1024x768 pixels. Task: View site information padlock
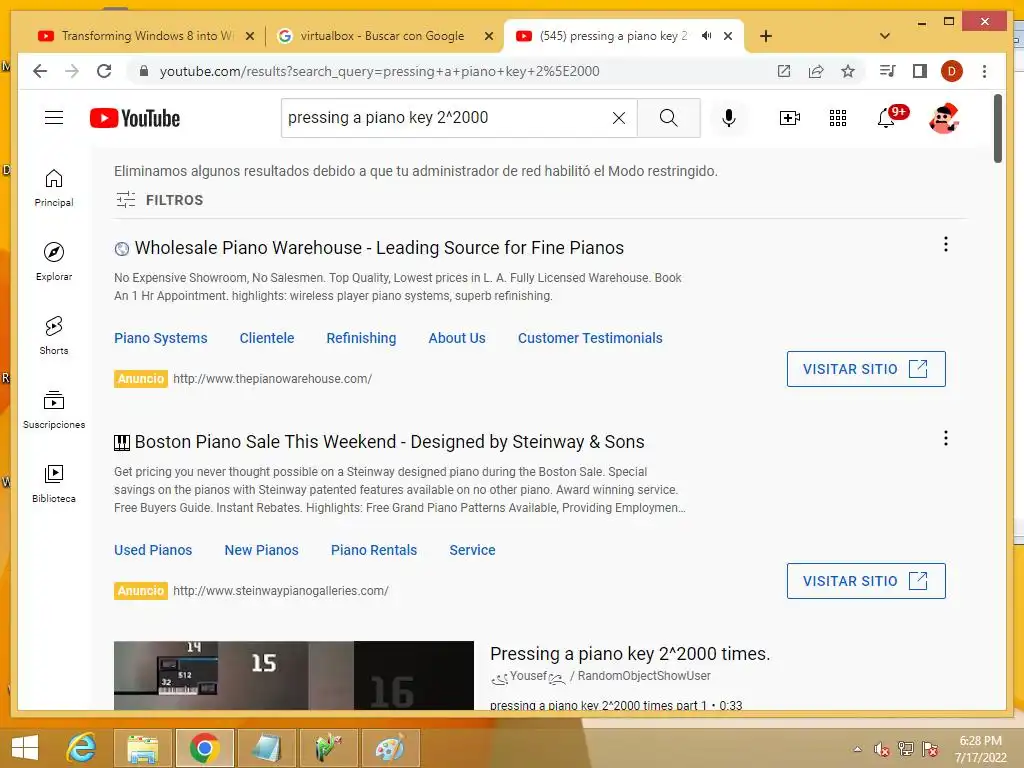[x=144, y=71]
